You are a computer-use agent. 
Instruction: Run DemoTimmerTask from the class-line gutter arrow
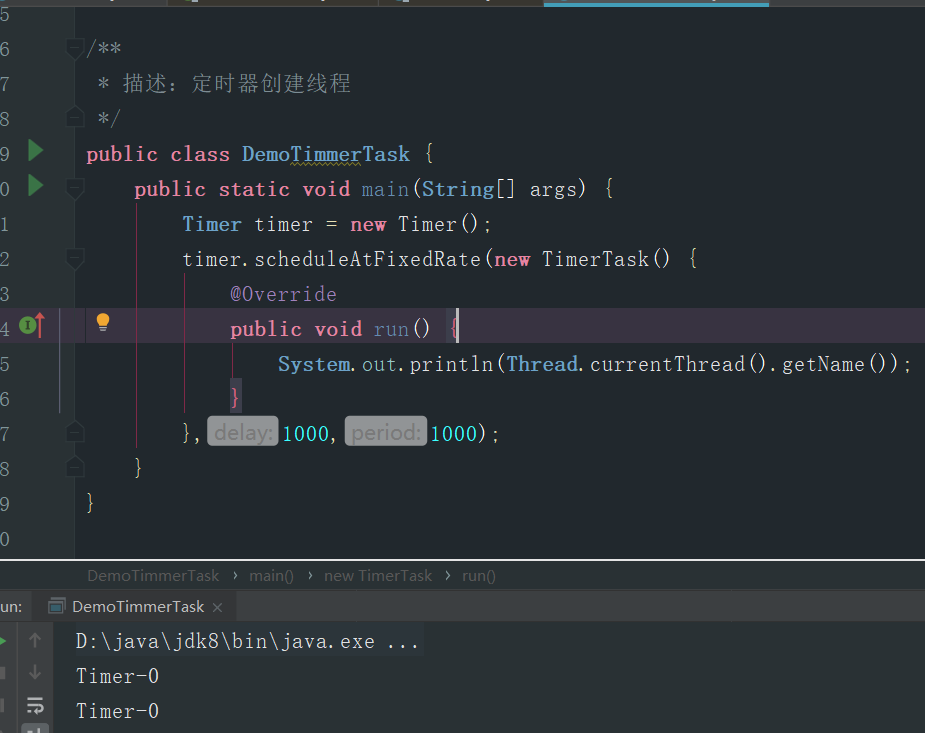[35, 151]
